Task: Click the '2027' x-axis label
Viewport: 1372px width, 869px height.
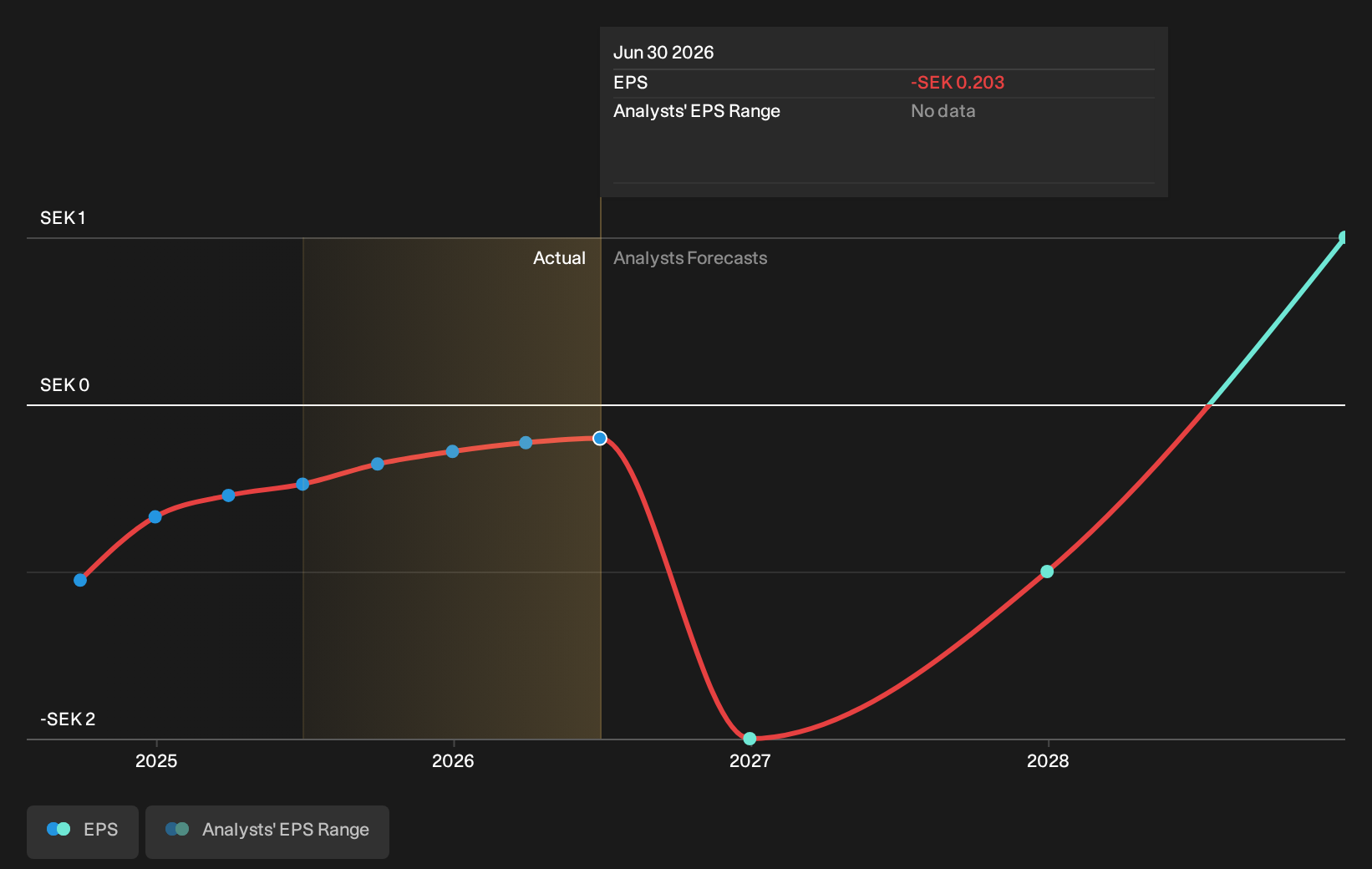Action: (x=750, y=761)
